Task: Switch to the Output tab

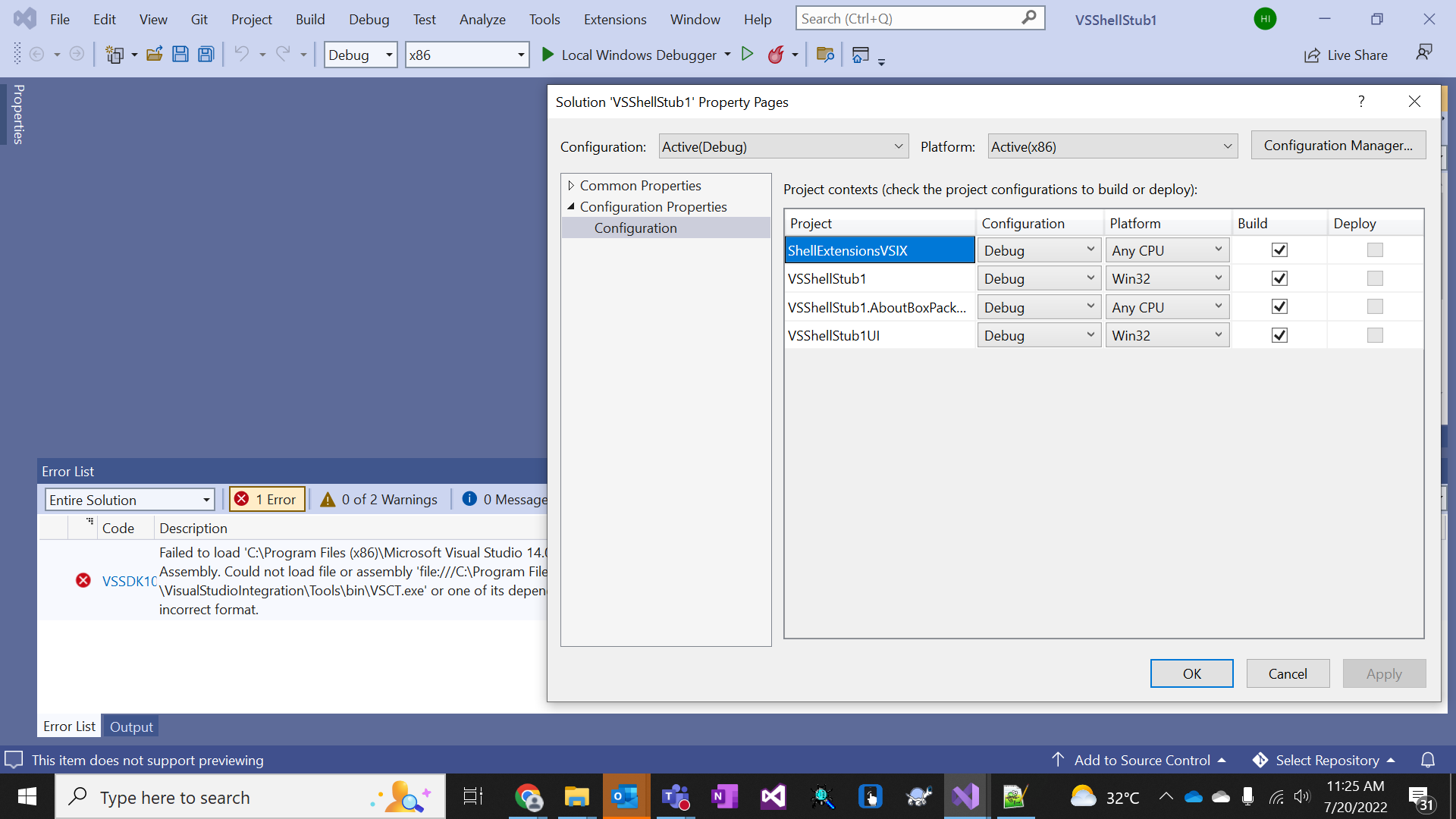Action: coord(131,726)
